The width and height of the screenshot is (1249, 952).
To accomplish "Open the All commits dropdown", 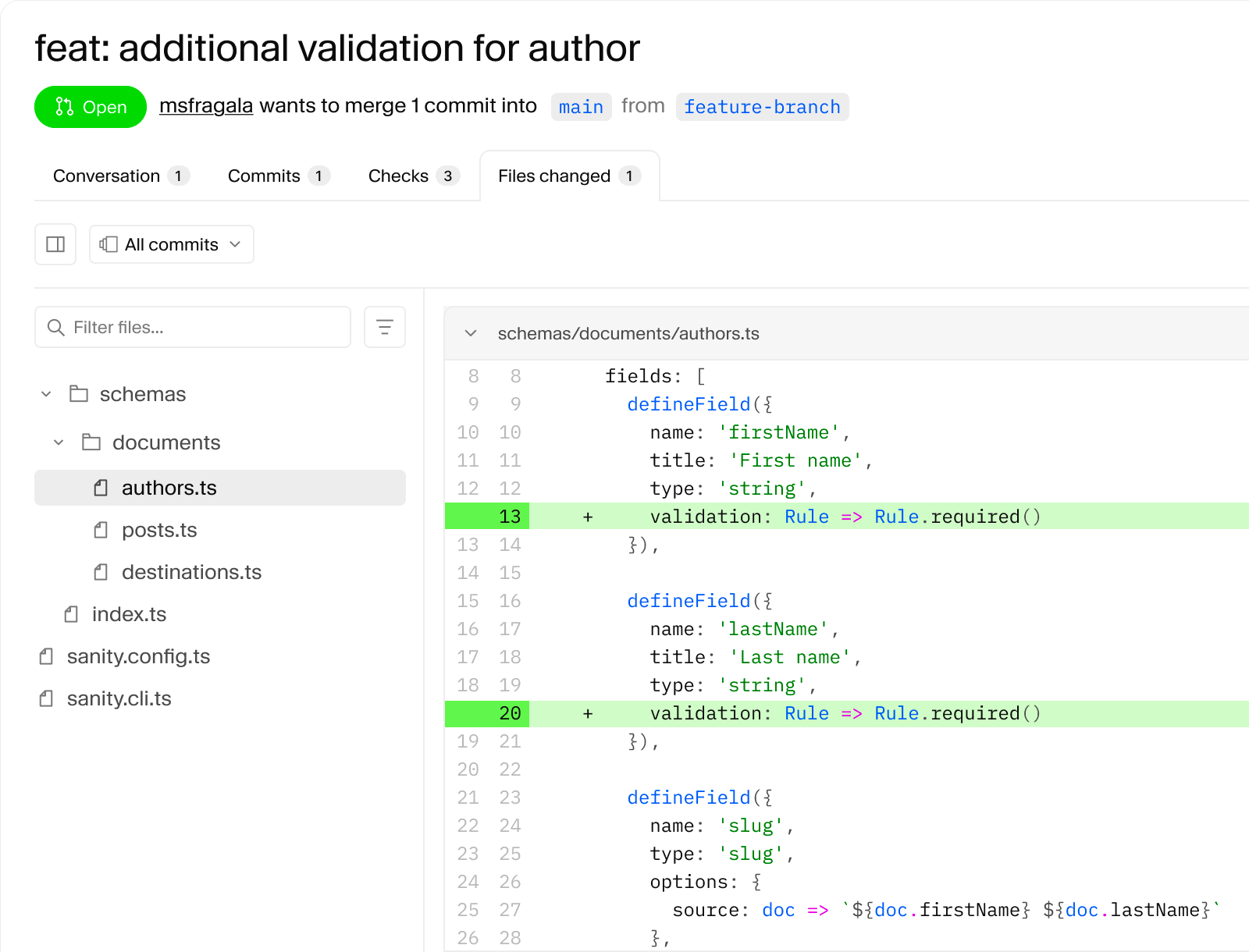I will 172,244.
